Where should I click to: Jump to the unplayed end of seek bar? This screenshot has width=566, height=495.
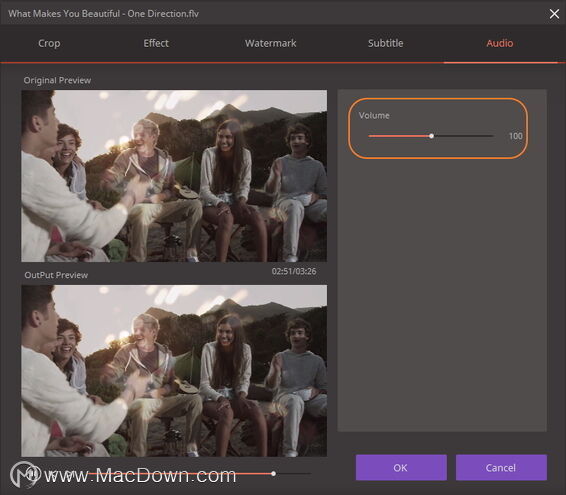(293, 473)
